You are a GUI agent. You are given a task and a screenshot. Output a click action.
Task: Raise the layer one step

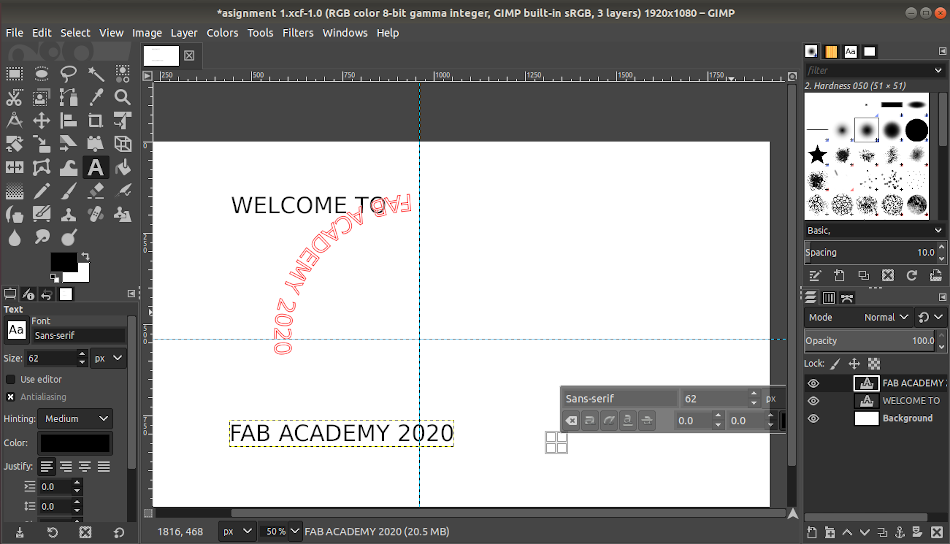[x=847, y=532]
